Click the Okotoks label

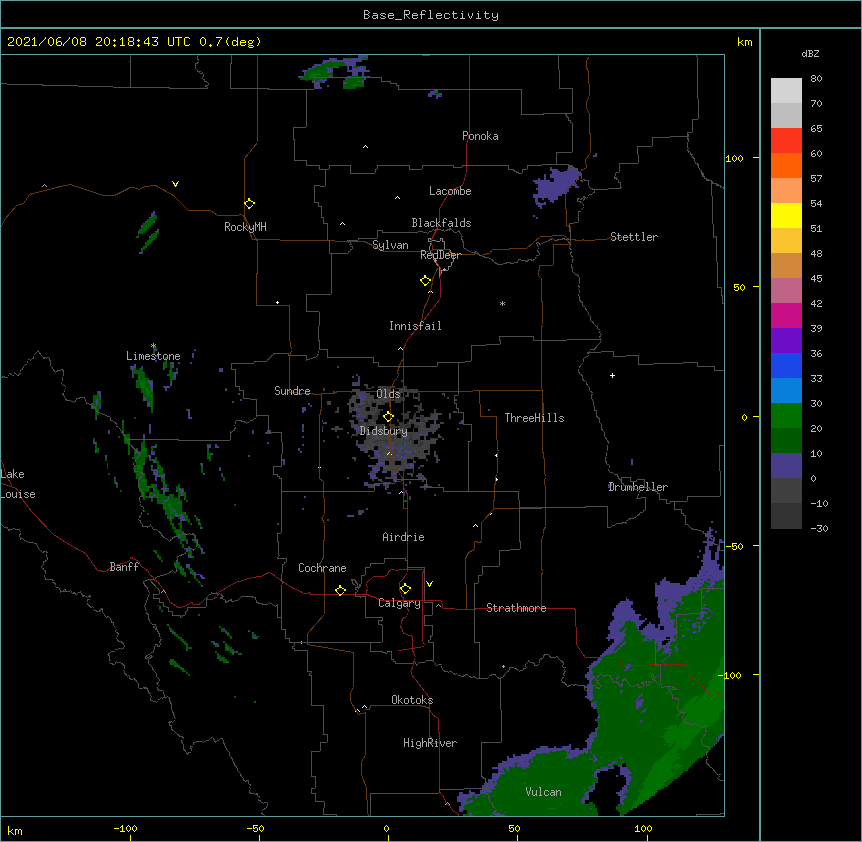pos(412,700)
